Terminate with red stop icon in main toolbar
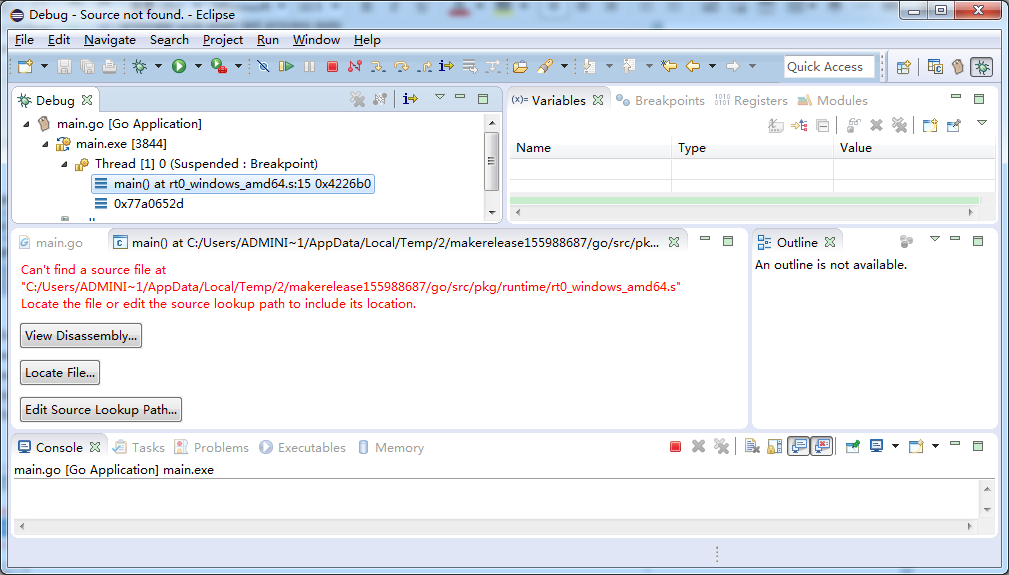This screenshot has height=575, width=1009. pos(332,66)
